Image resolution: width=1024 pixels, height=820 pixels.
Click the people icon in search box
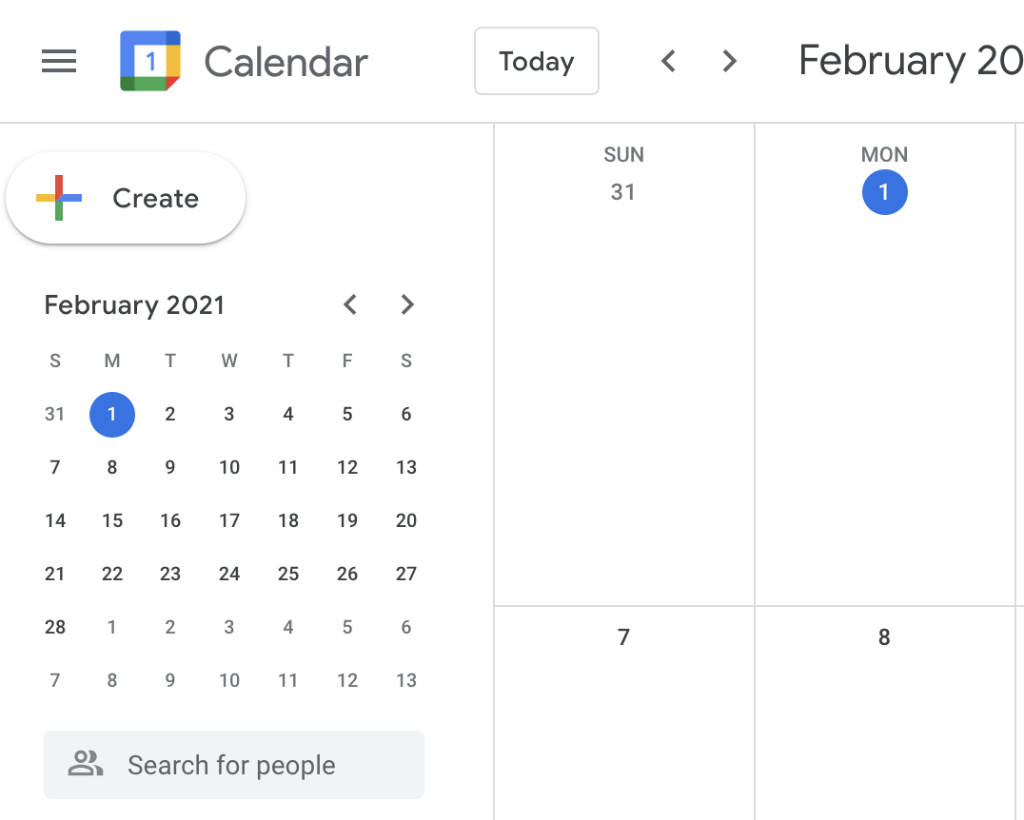[85, 765]
